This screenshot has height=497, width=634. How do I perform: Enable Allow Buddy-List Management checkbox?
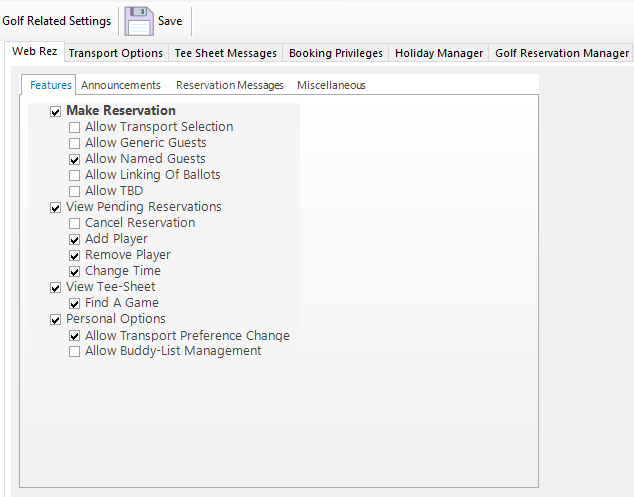point(75,351)
